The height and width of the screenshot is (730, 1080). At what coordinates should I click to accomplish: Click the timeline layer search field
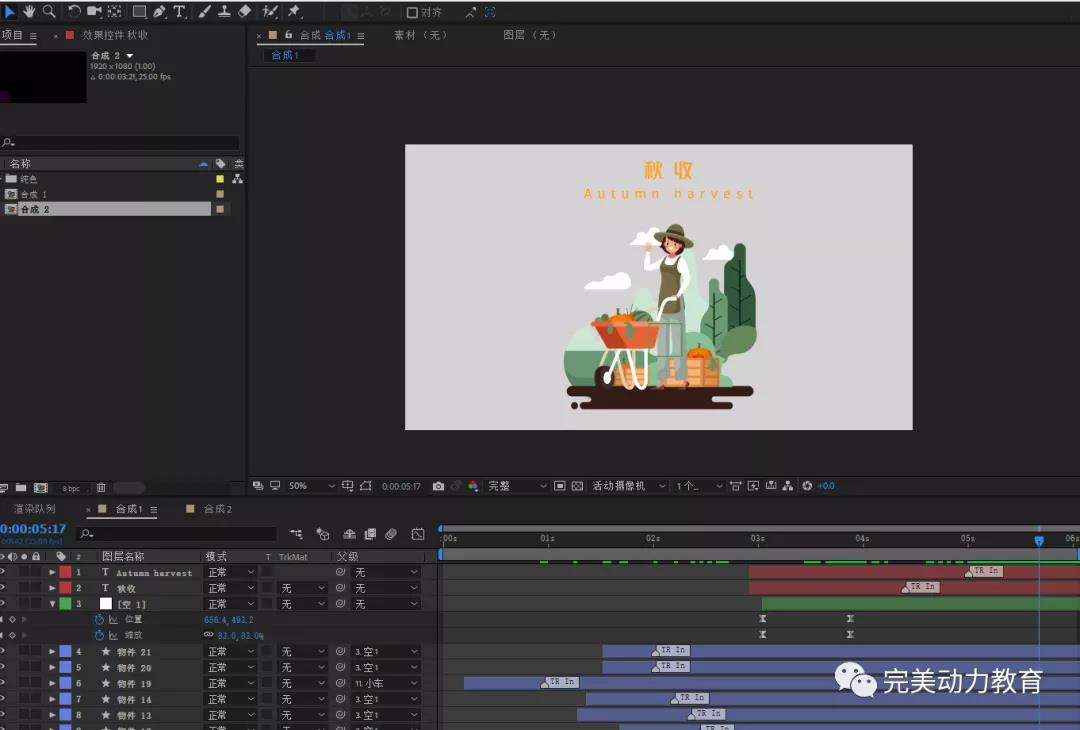point(180,534)
